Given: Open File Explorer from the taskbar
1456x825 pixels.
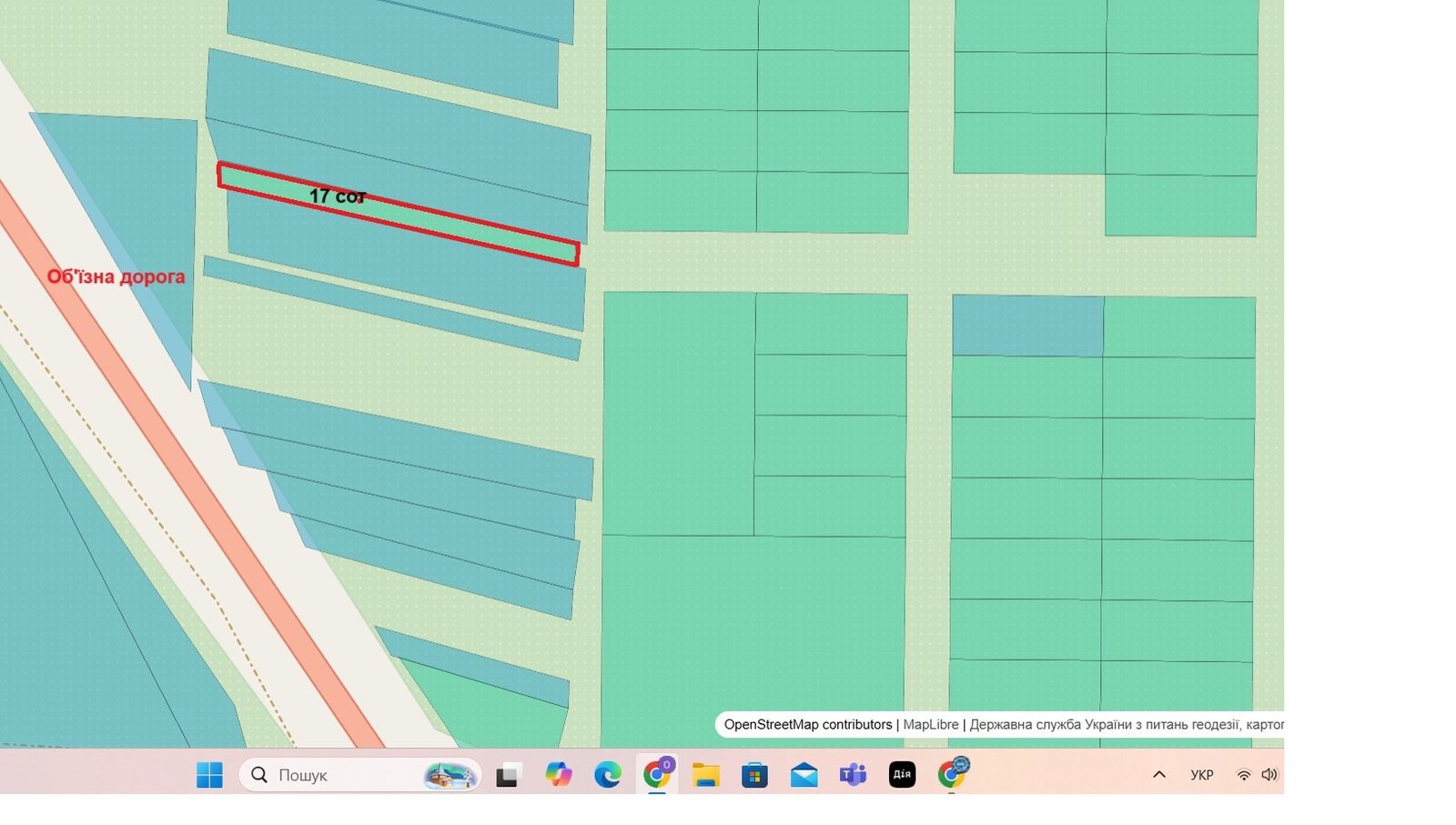Looking at the screenshot, I should coord(705,775).
